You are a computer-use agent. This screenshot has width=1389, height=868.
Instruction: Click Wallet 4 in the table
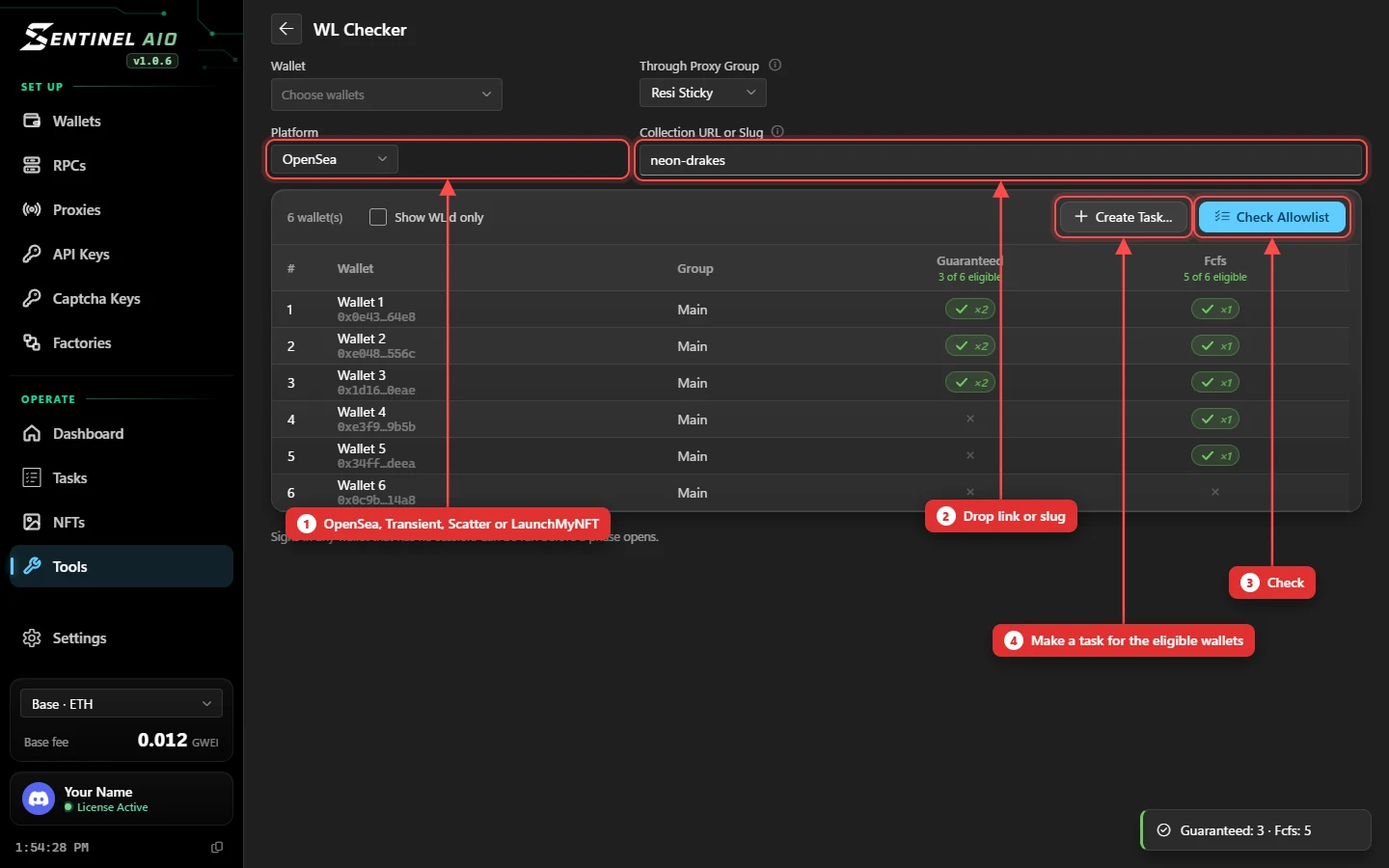362,412
